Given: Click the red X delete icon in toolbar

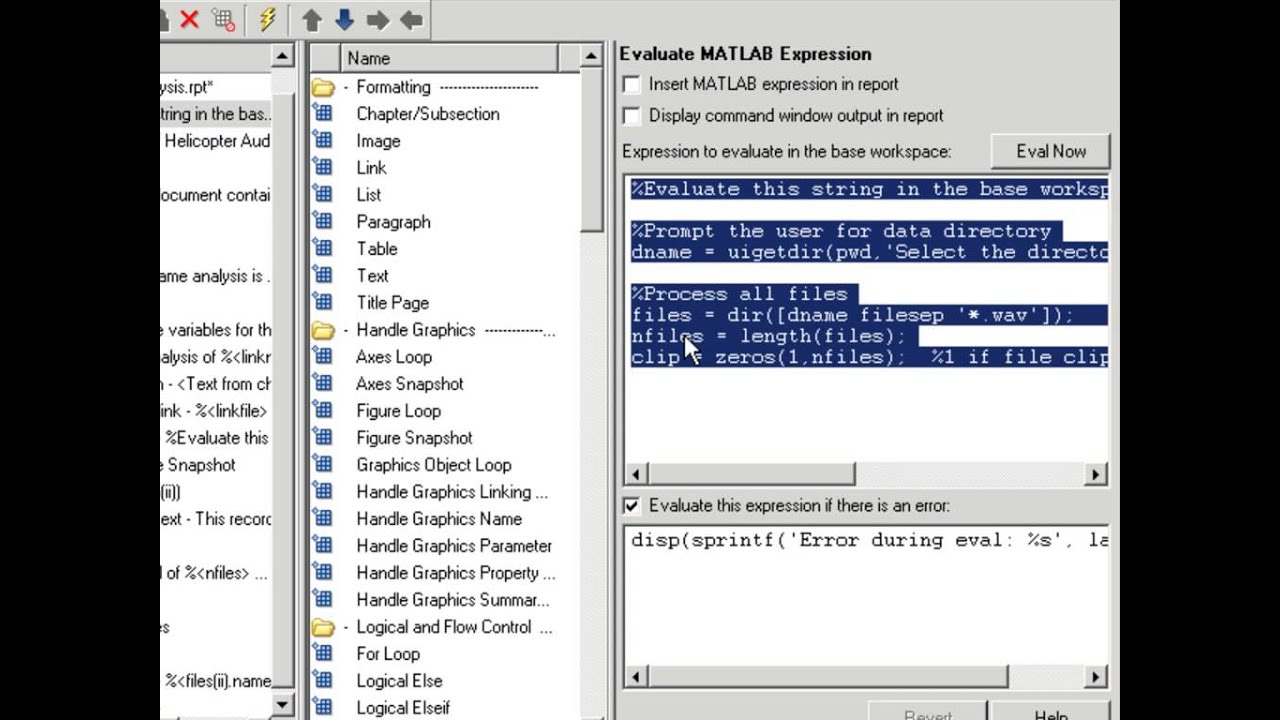Looking at the screenshot, I should point(189,19).
